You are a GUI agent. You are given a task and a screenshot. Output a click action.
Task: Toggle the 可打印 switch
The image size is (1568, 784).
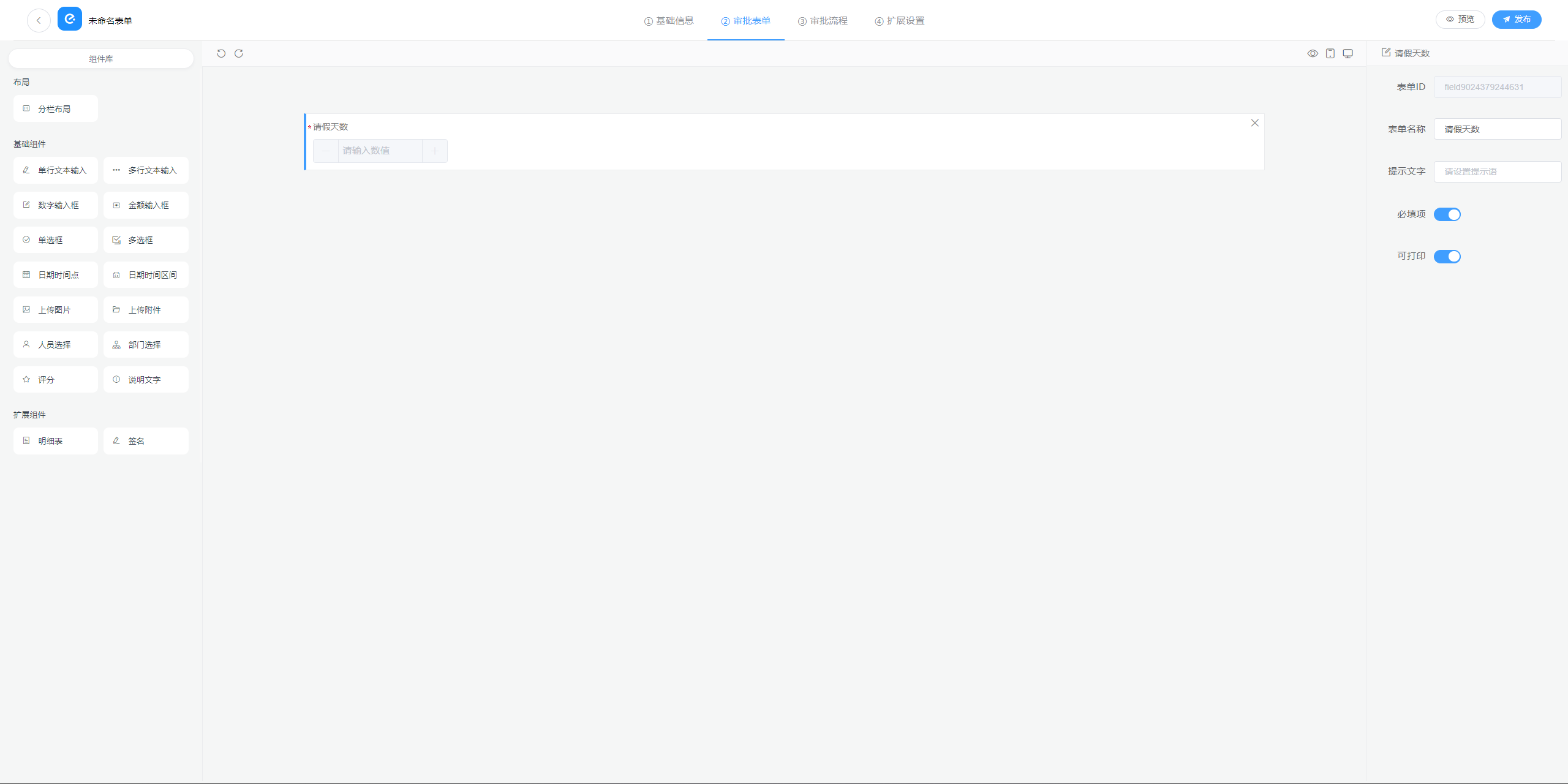click(1447, 257)
